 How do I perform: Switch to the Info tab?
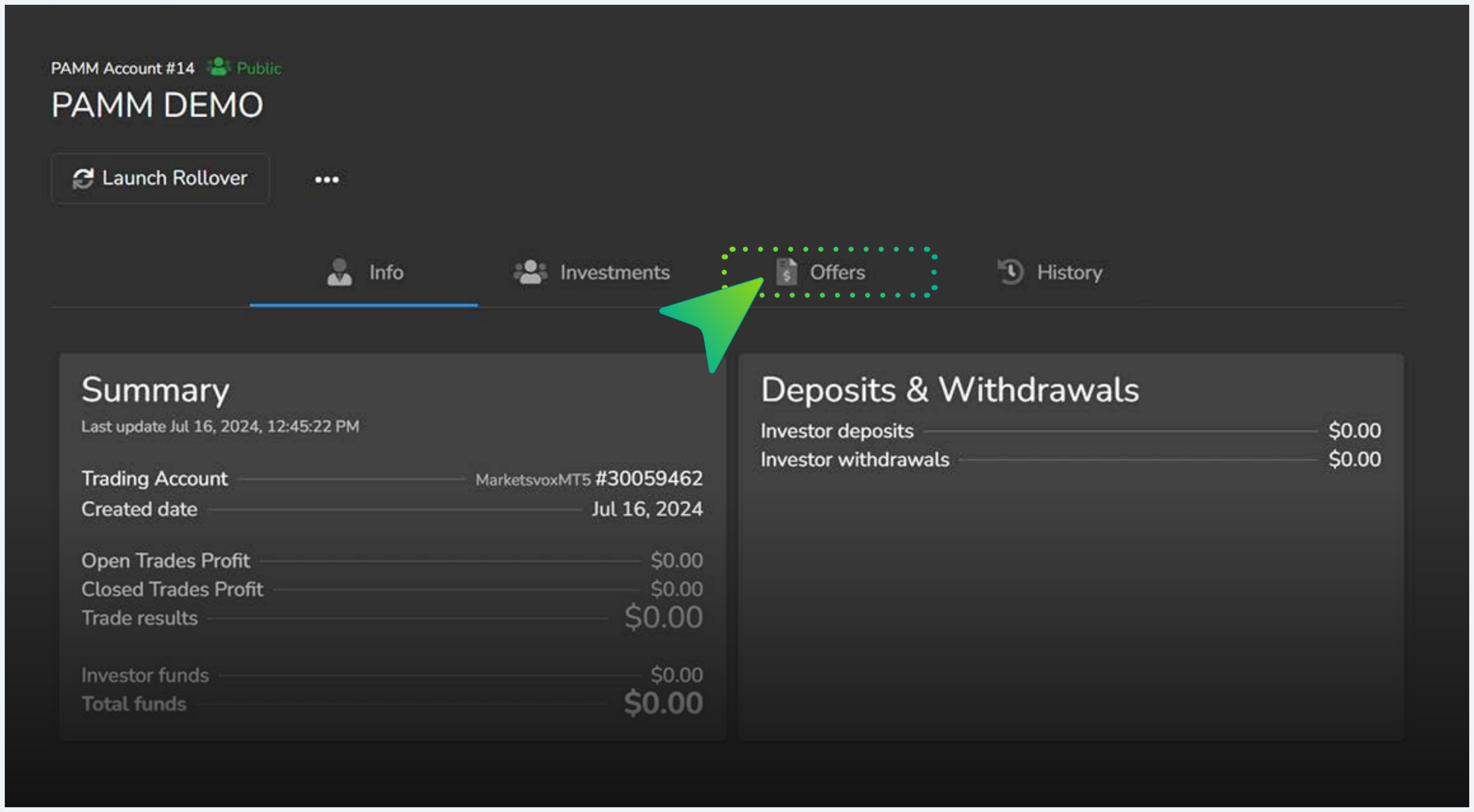(x=364, y=273)
